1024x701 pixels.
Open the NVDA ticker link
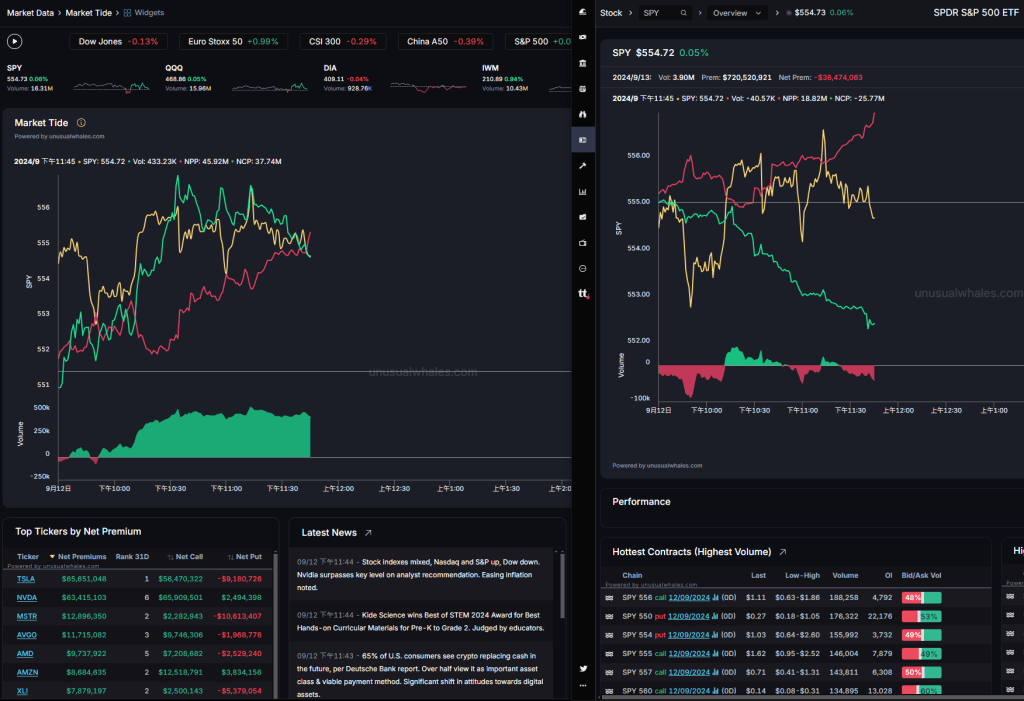27,597
